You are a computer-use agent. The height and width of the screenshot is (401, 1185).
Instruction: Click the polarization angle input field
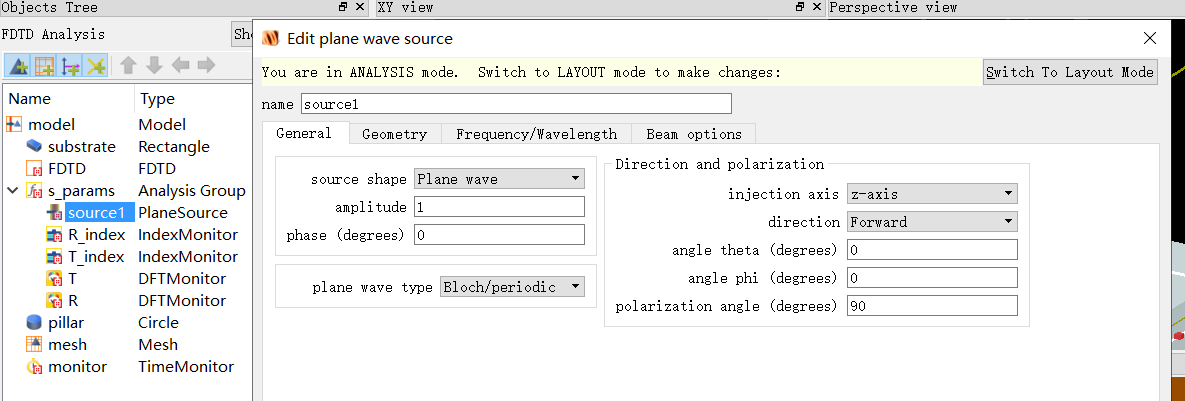click(932, 306)
